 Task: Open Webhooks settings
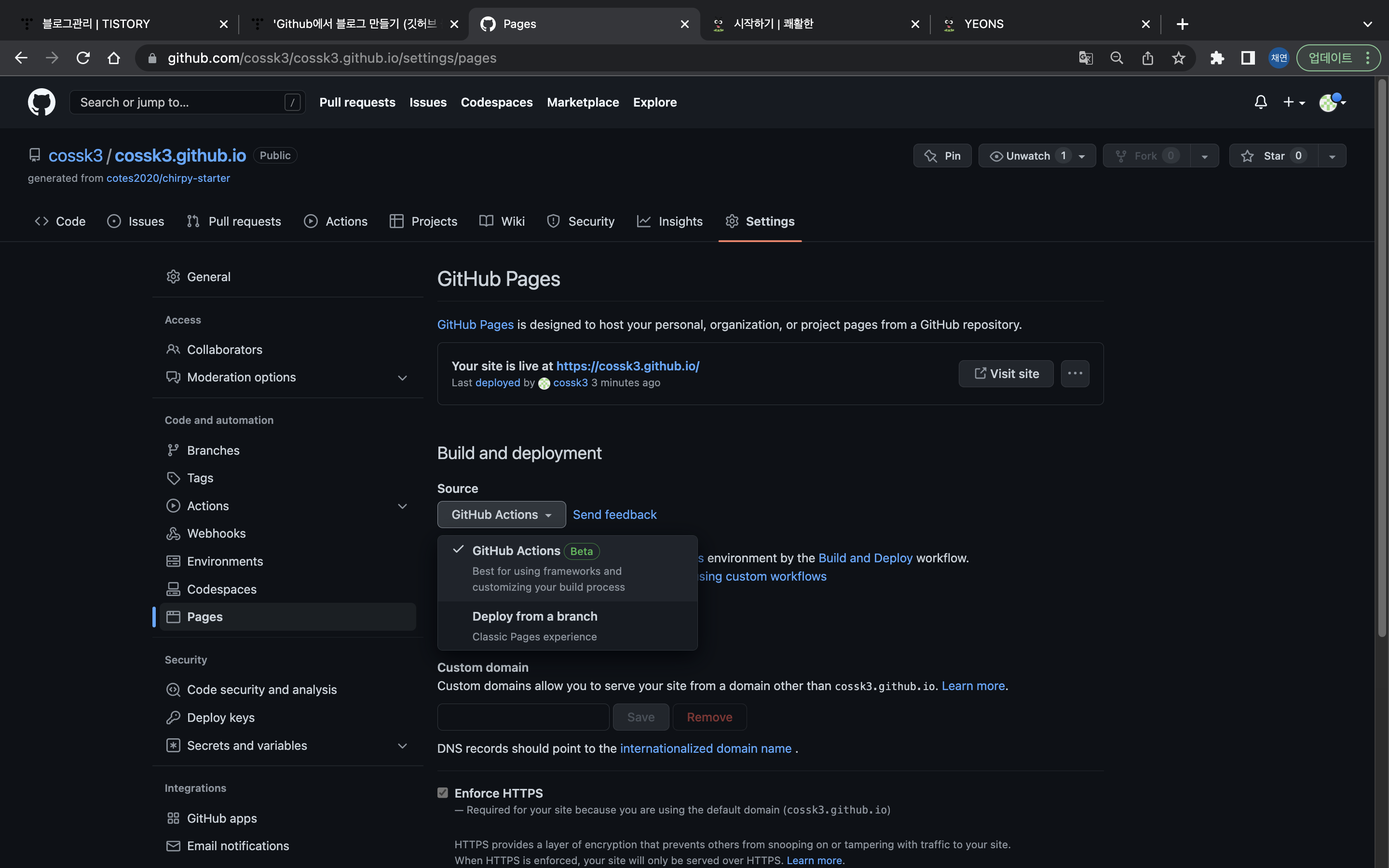(287, 534)
